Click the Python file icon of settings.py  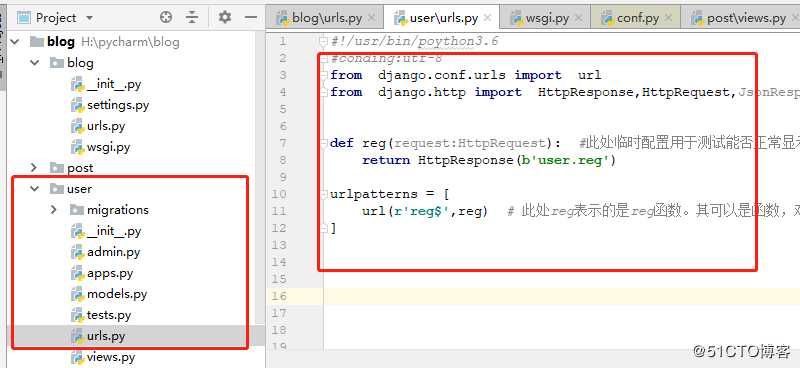pyautogui.click(x=78, y=105)
